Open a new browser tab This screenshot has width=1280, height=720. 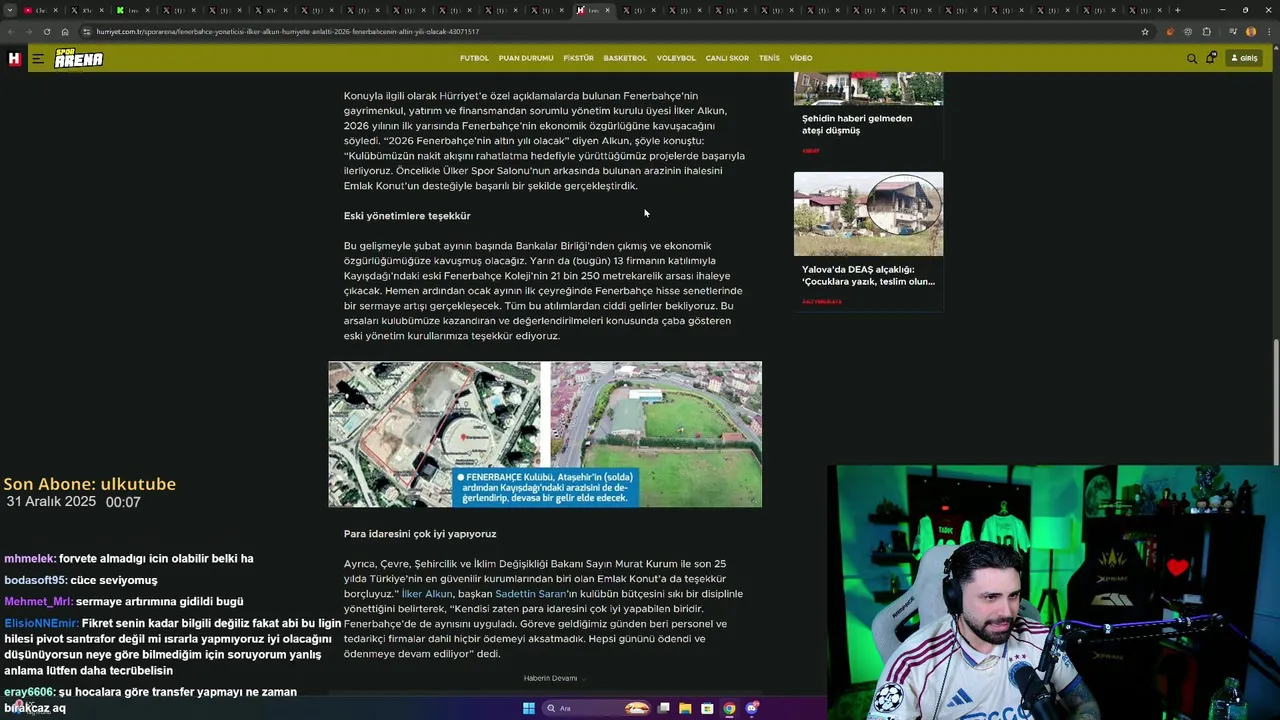coord(1177,10)
